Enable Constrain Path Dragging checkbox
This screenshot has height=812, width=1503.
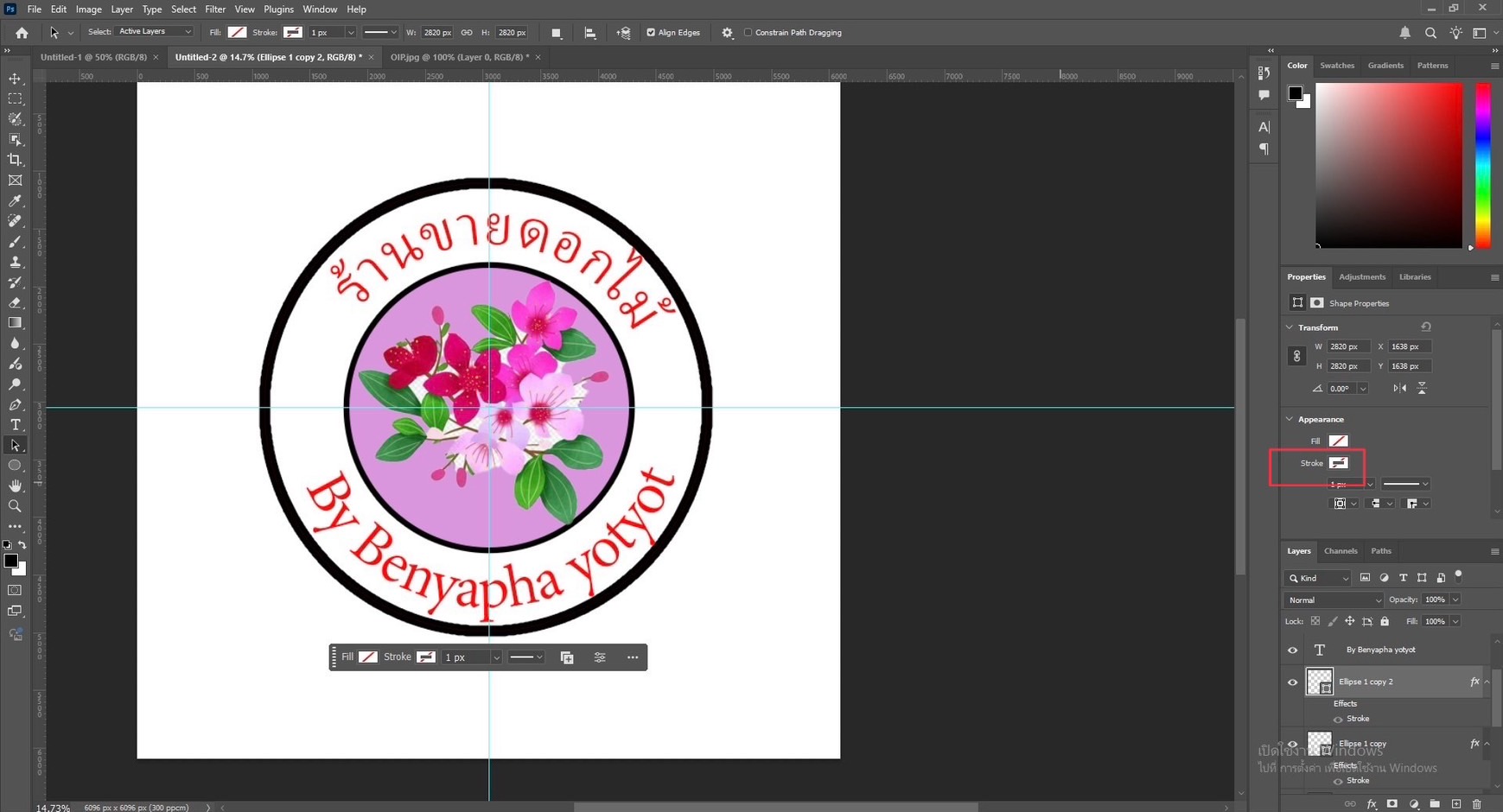click(748, 33)
